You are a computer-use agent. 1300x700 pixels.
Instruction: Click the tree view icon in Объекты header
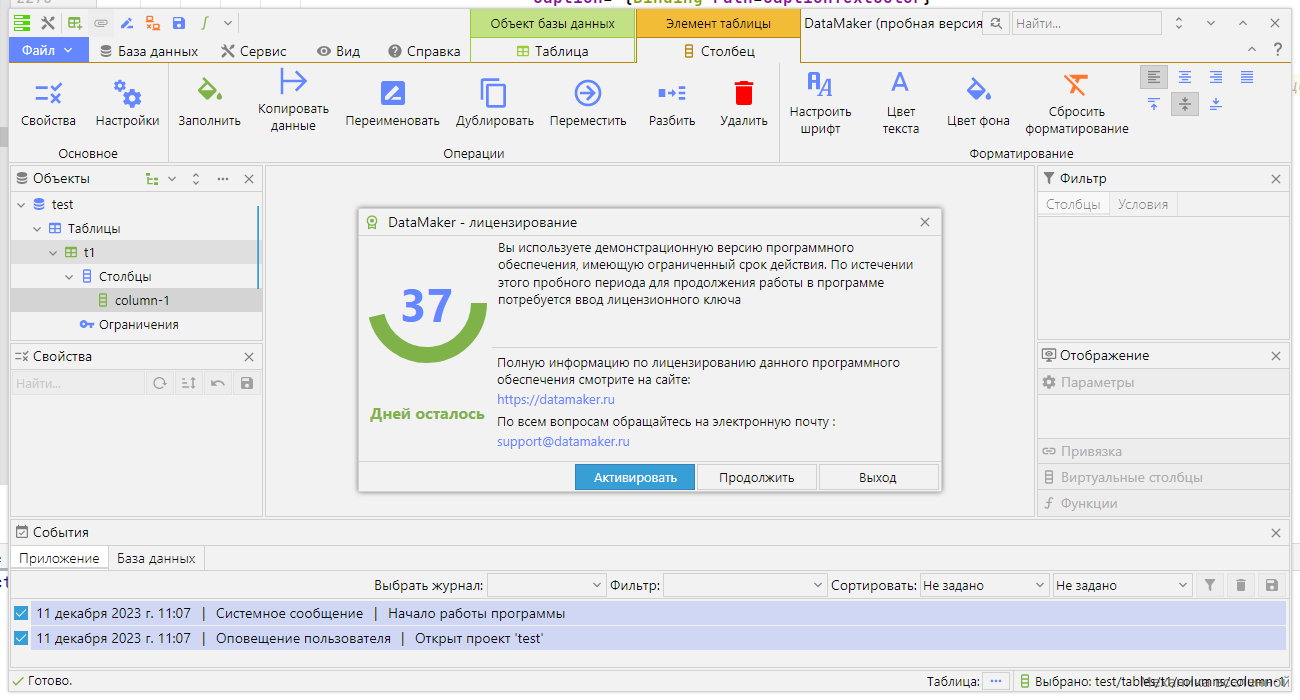[x=152, y=179]
